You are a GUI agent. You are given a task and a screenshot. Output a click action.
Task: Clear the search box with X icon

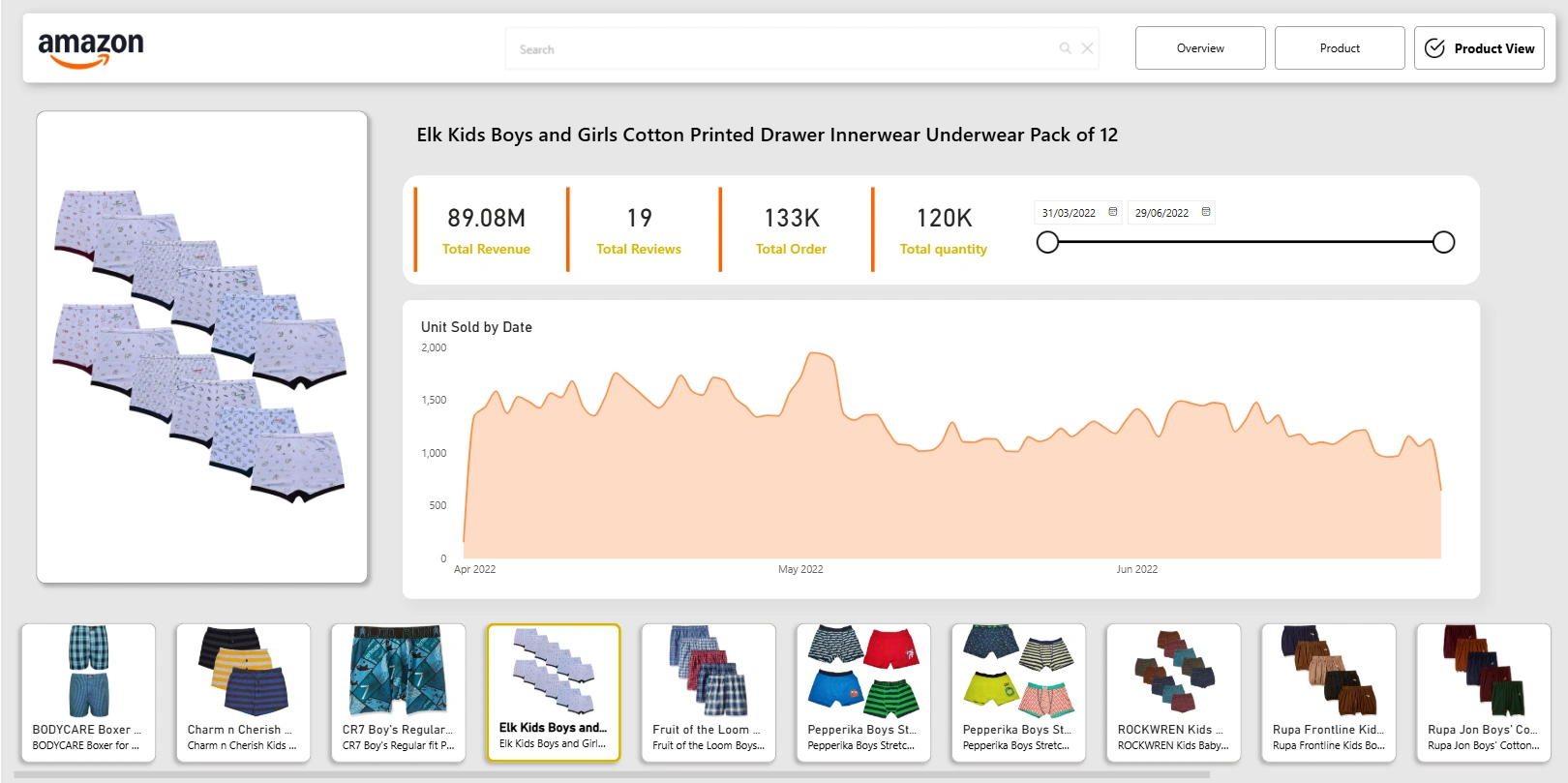point(1087,48)
